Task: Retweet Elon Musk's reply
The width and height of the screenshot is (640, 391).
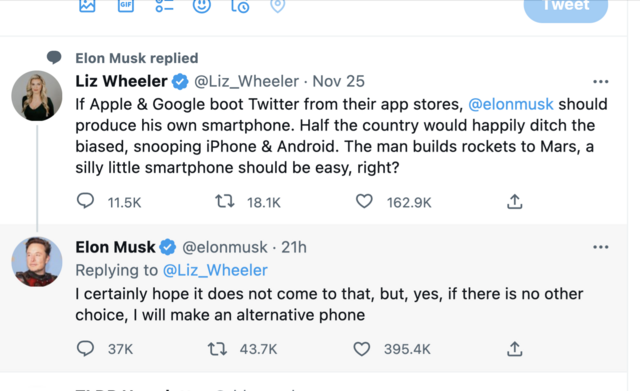Action: (217, 349)
